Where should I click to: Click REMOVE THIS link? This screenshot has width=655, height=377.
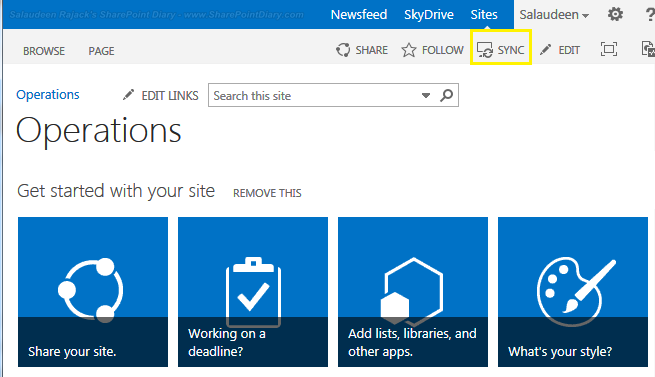(x=267, y=193)
